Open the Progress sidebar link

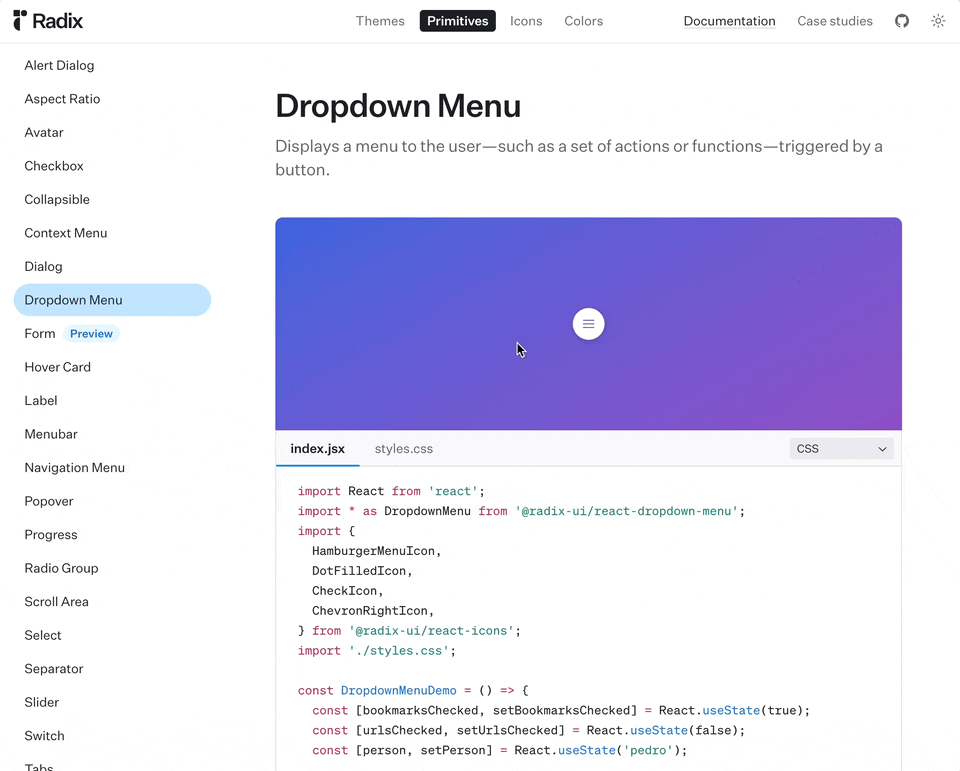tap(51, 535)
